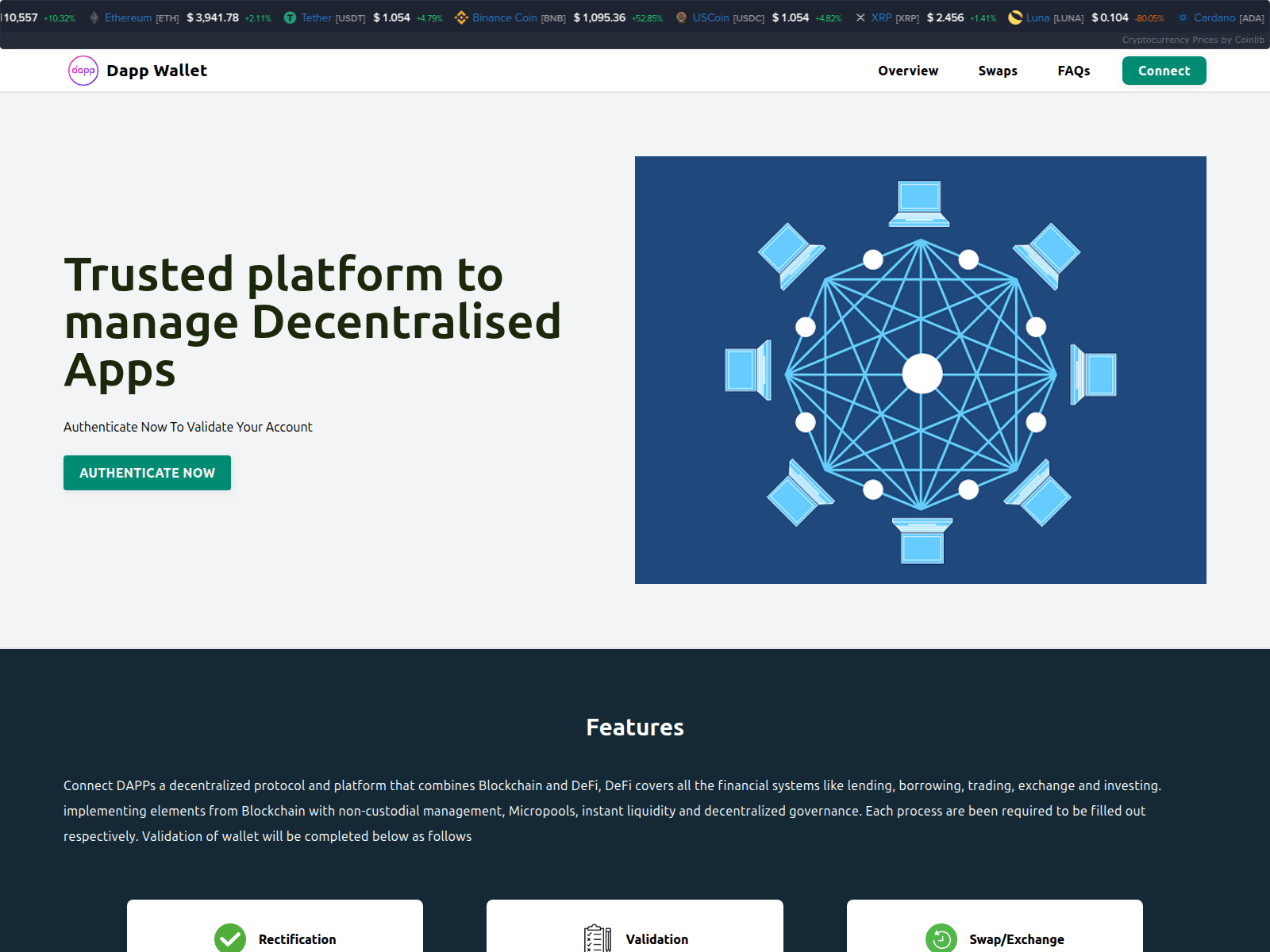Click the XRP cross icon

860,17
